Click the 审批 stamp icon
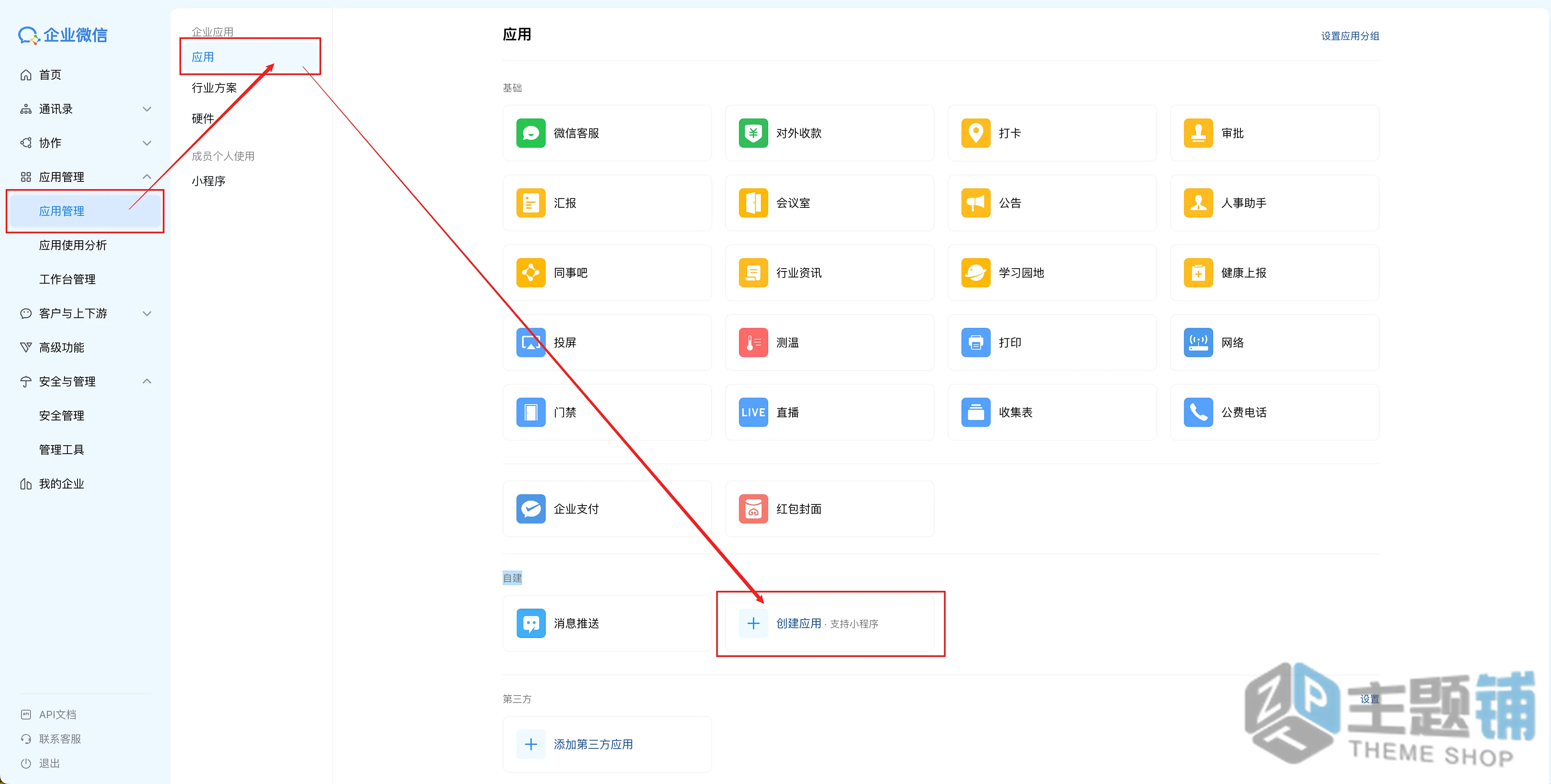1551x784 pixels. point(1198,133)
